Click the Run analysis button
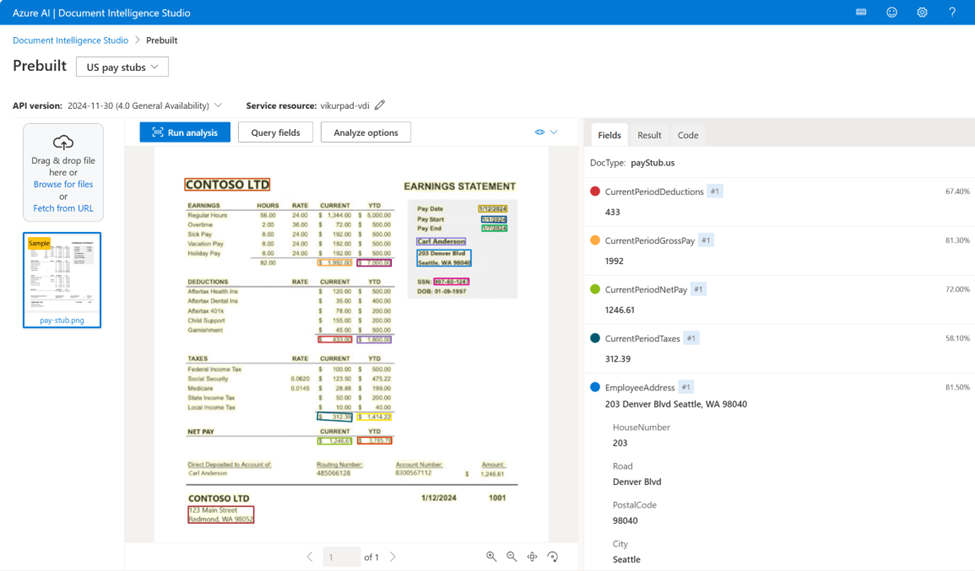975x571 pixels. click(x=185, y=132)
